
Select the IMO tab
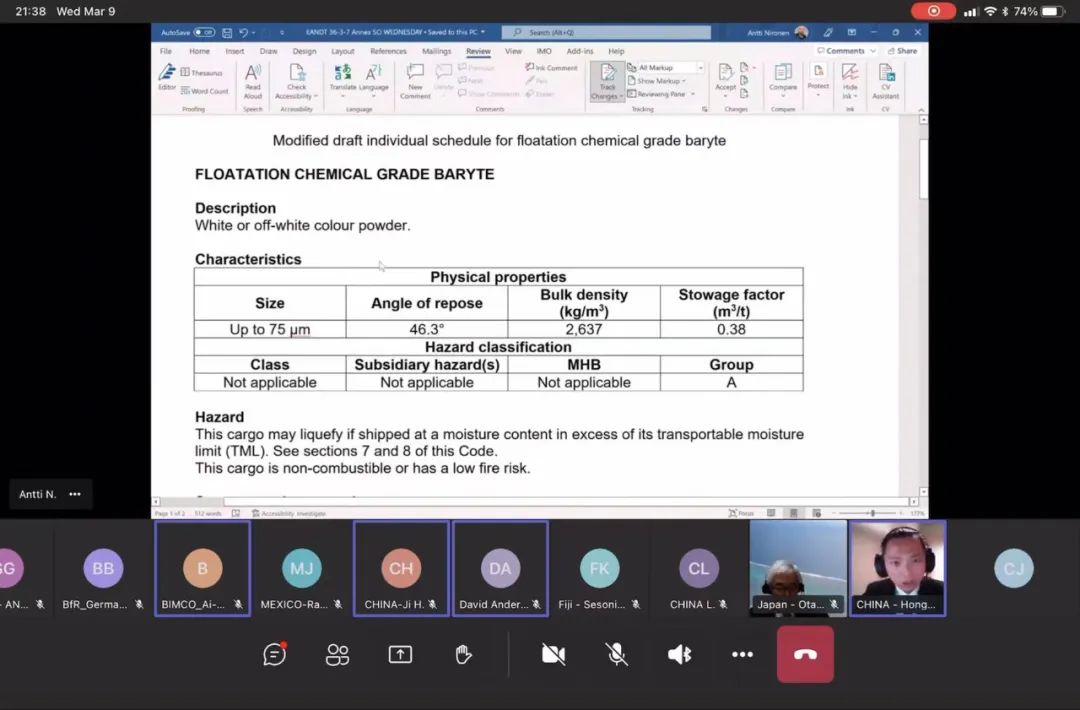pos(544,51)
